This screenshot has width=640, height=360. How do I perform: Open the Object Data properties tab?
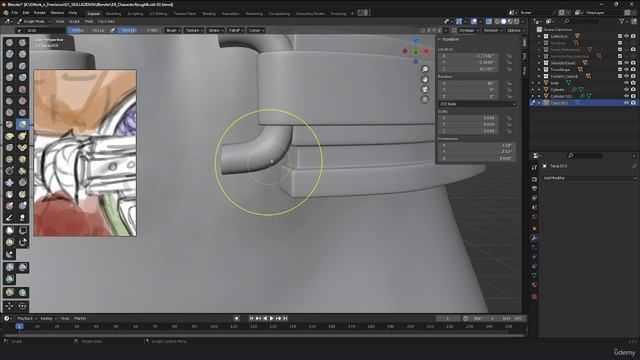pos(534,276)
